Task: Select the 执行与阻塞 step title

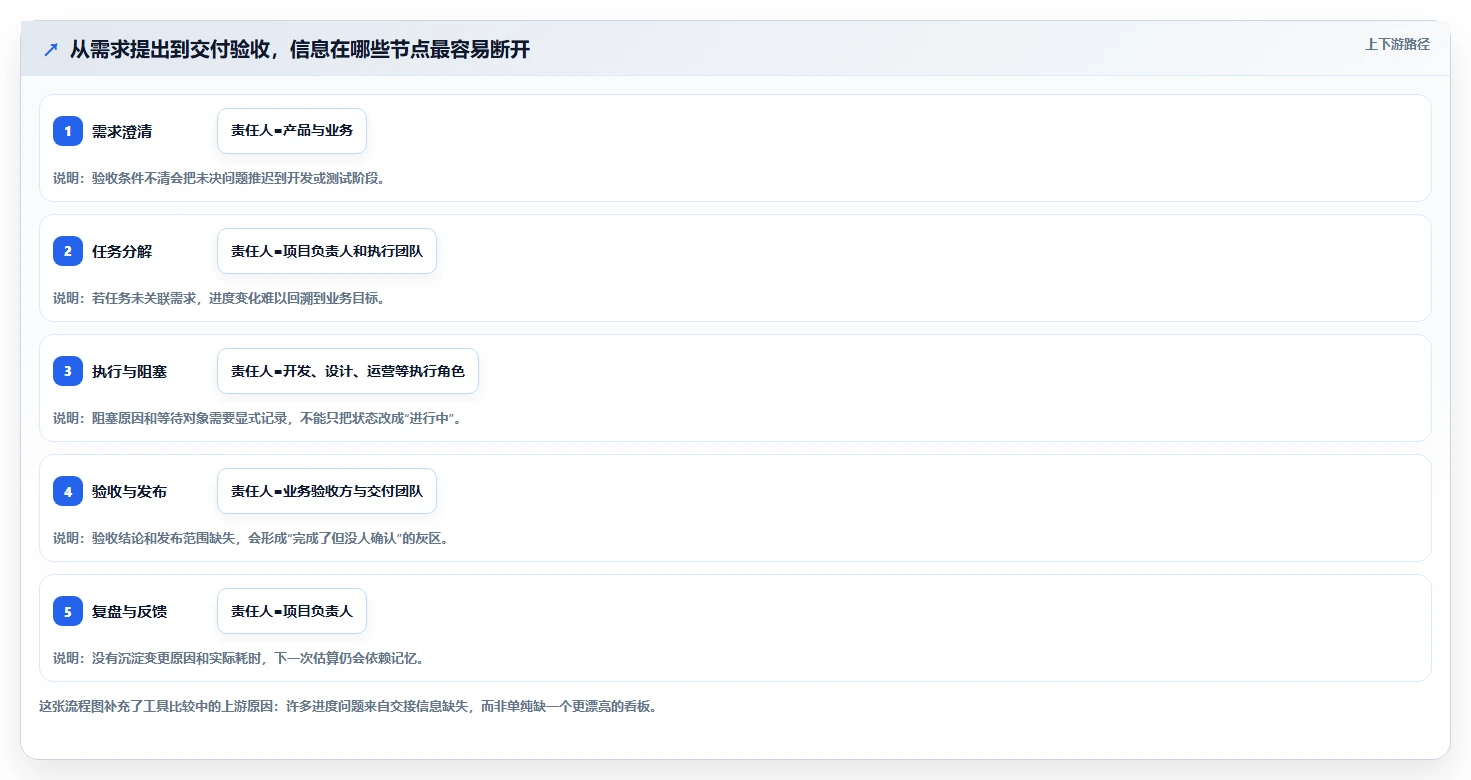Action: point(130,371)
